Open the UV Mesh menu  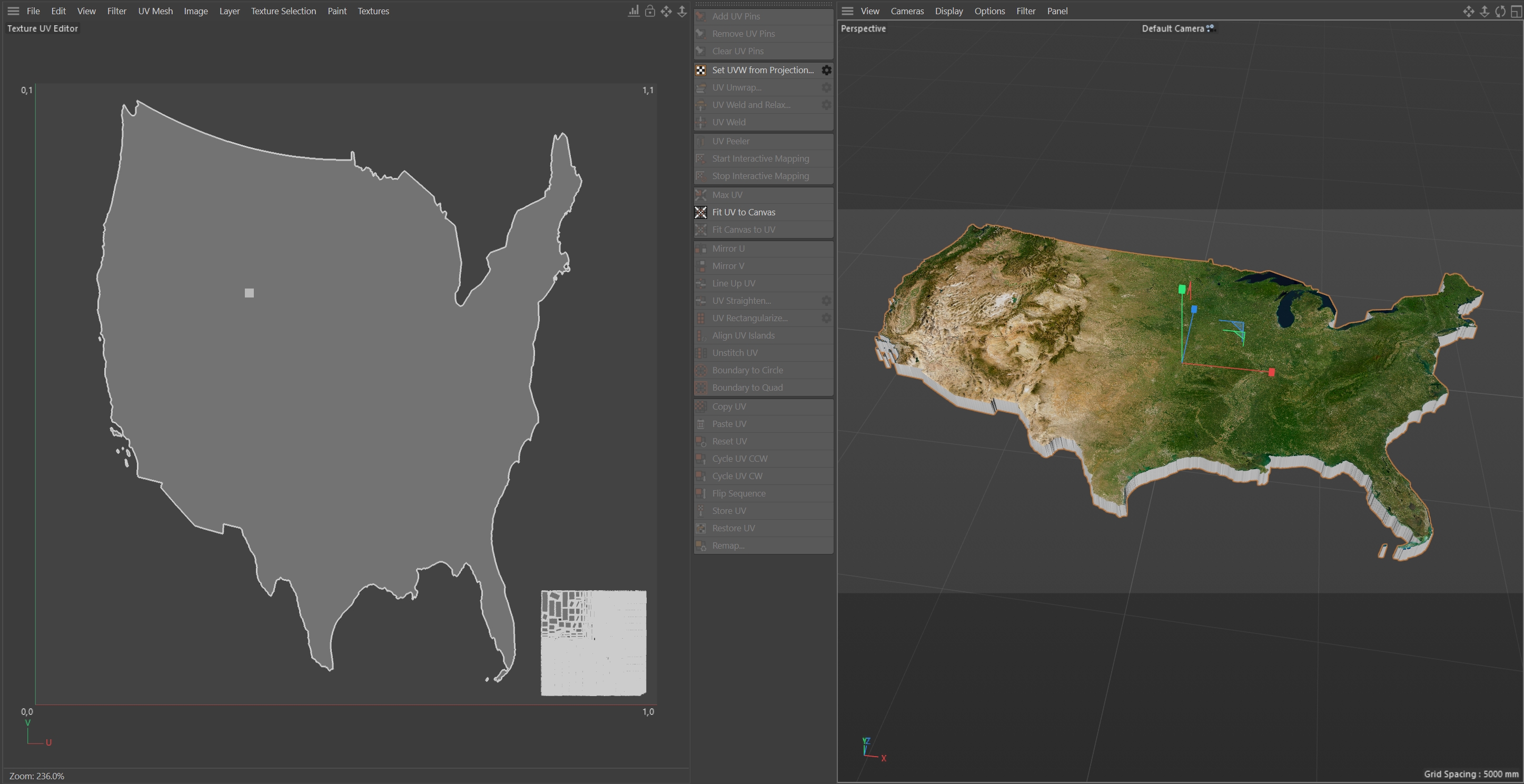(155, 11)
